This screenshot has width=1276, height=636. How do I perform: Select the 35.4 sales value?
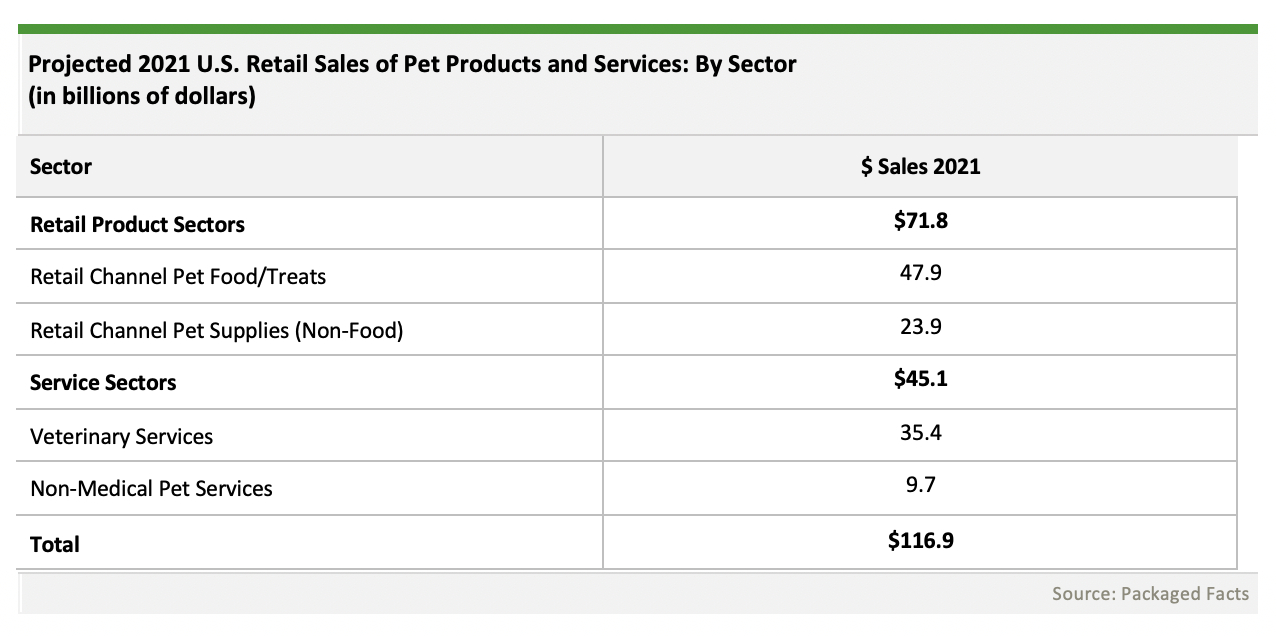coord(920,433)
